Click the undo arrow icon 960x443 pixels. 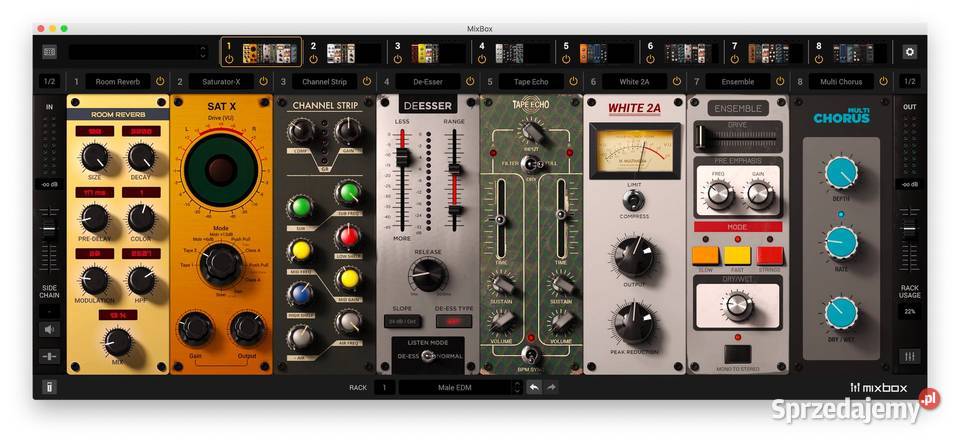[534, 387]
